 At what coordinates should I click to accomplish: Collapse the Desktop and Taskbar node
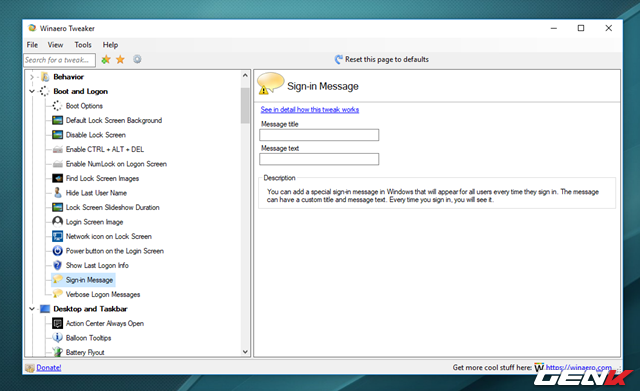[32, 309]
